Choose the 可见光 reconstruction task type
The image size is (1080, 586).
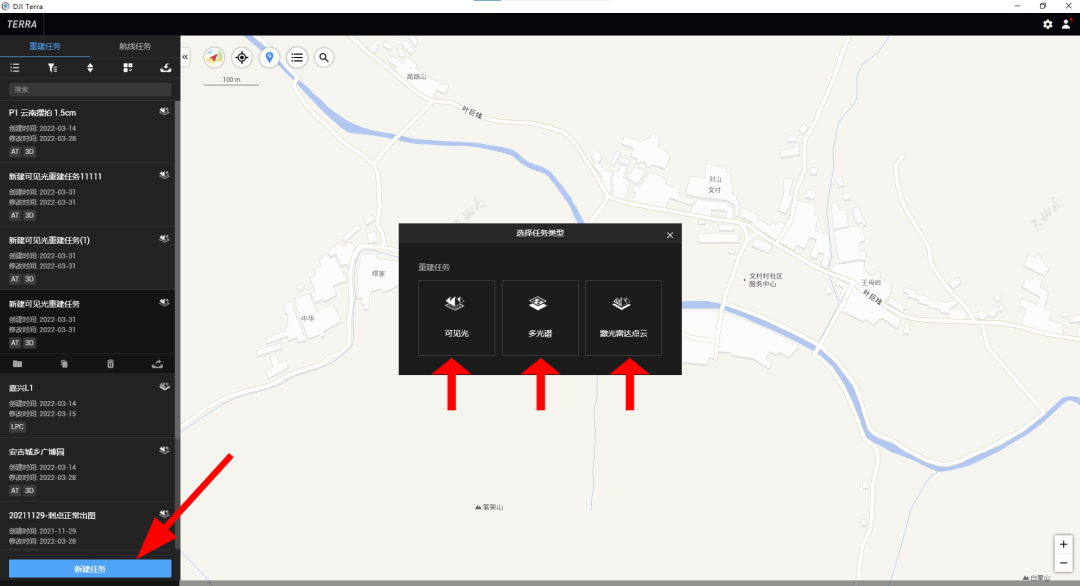pyautogui.click(x=457, y=317)
